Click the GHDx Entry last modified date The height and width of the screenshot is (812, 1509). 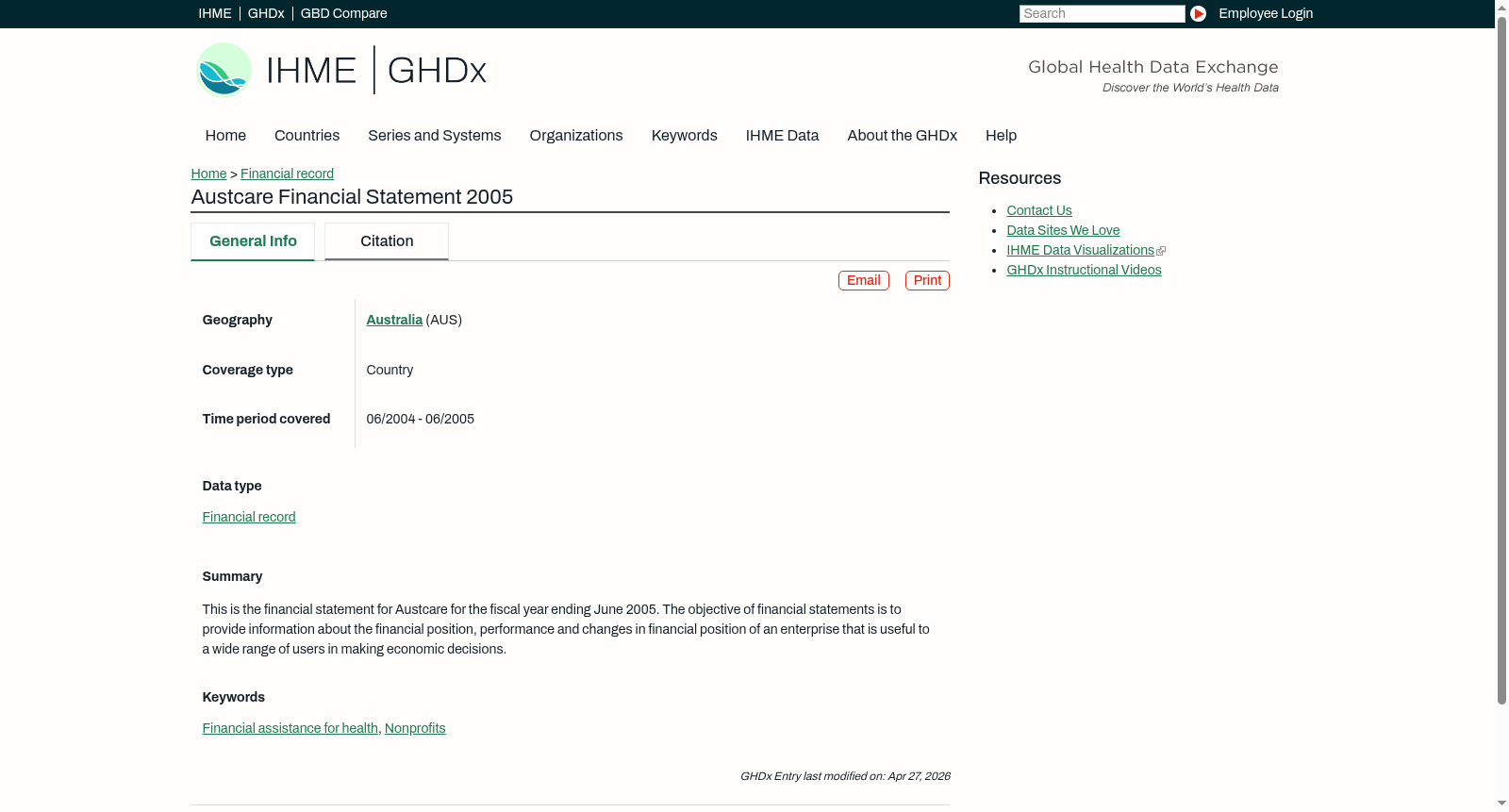[845, 776]
